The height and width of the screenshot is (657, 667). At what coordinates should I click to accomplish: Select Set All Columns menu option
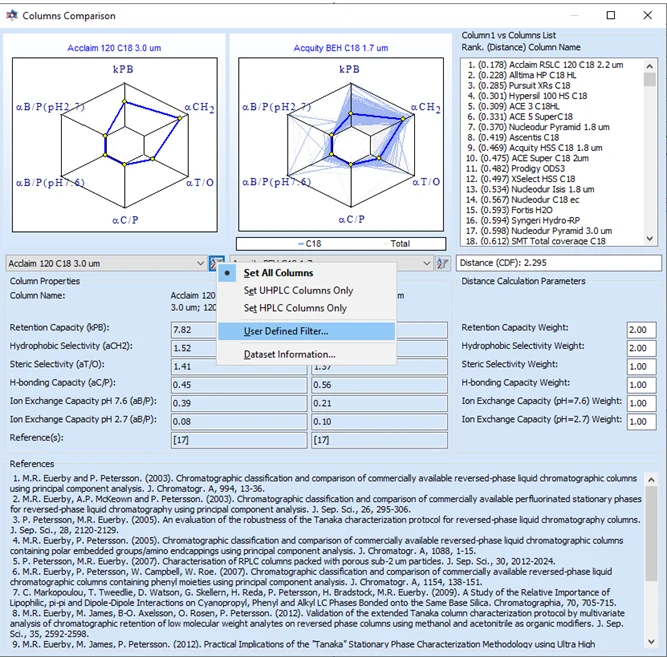tap(307, 273)
